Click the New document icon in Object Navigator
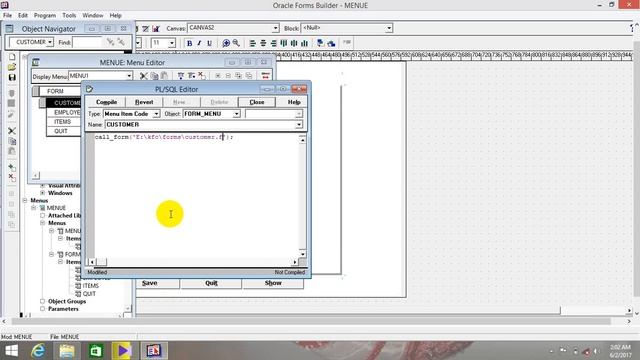Viewport: 640px width, 360px height. (x=12, y=57)
